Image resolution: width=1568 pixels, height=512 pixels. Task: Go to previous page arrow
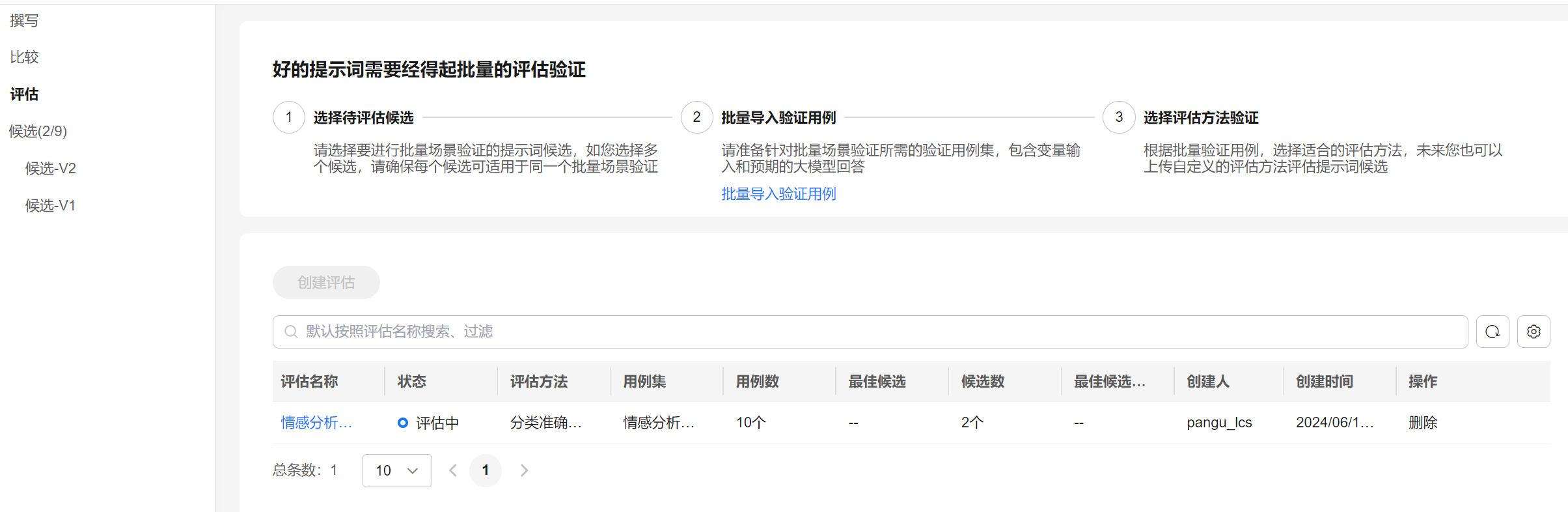click(453, 470)
